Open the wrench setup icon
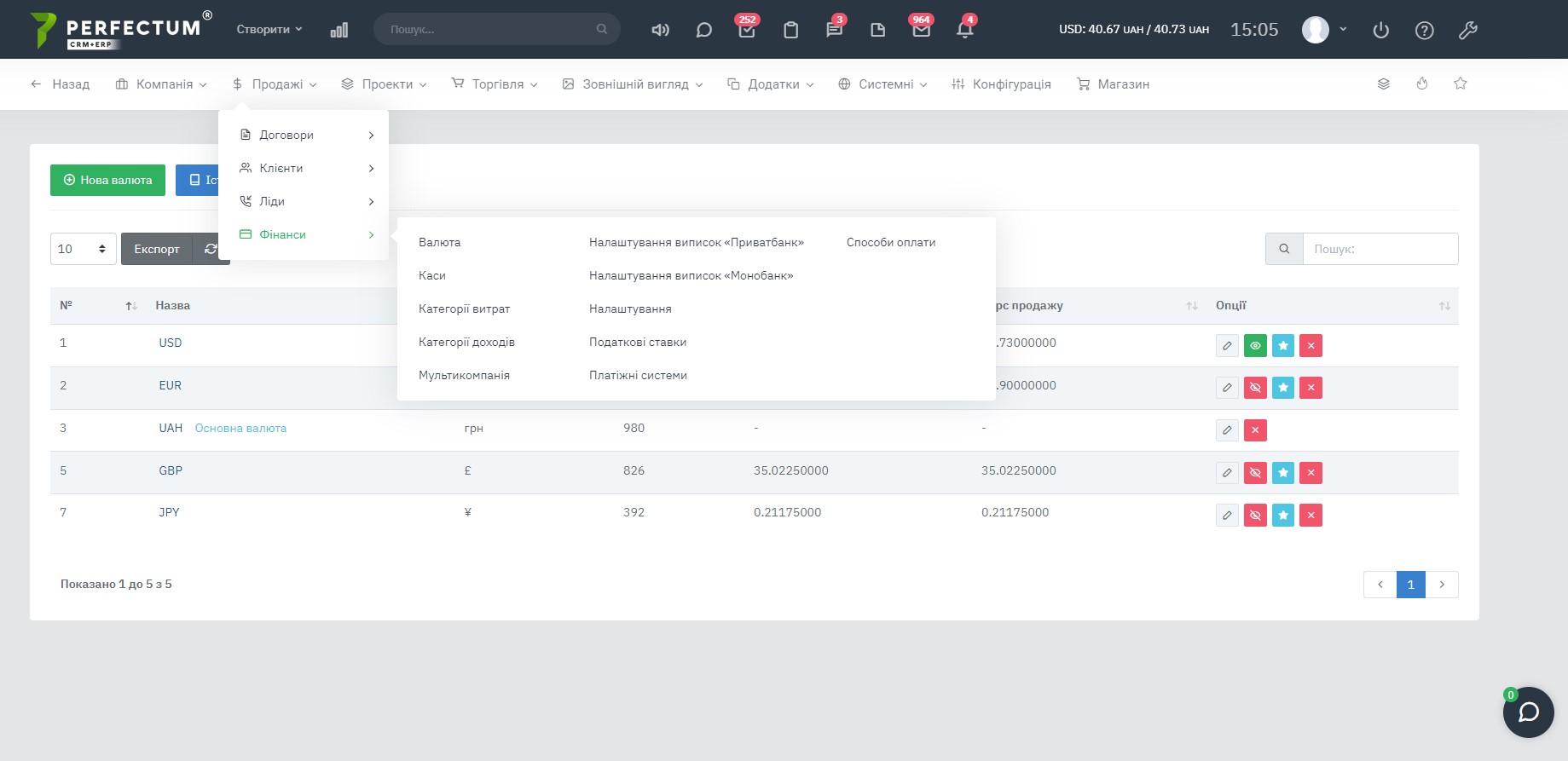 [x=1467, y=31]
